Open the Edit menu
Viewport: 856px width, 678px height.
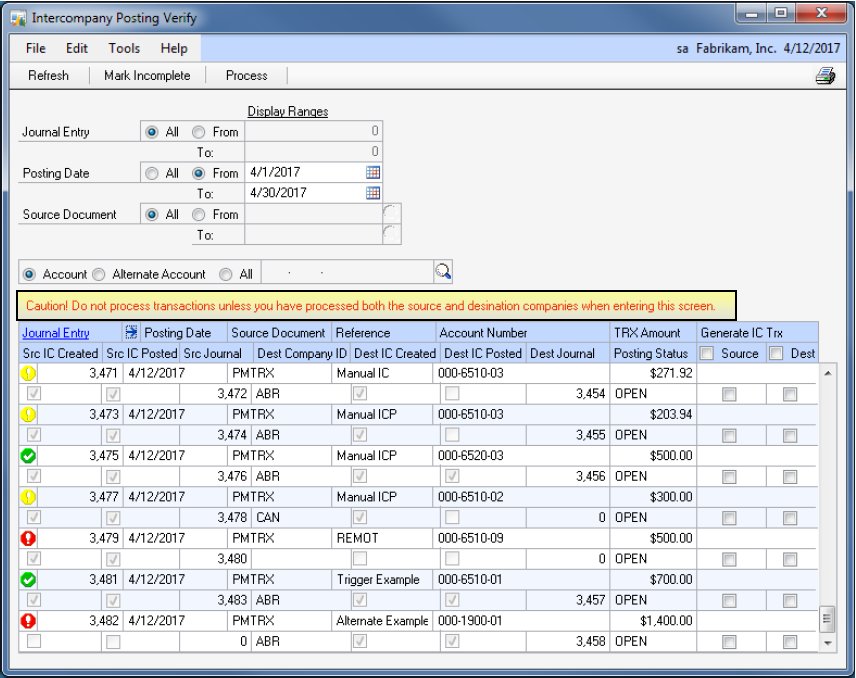pos(77,48)
